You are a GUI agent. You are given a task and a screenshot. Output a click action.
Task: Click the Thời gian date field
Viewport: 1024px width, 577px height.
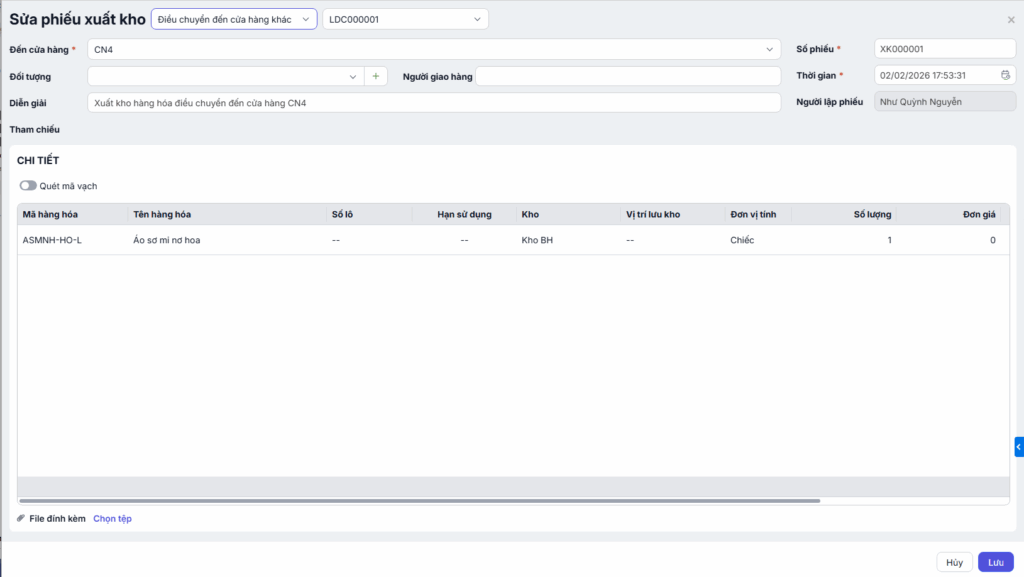(944, 75)
